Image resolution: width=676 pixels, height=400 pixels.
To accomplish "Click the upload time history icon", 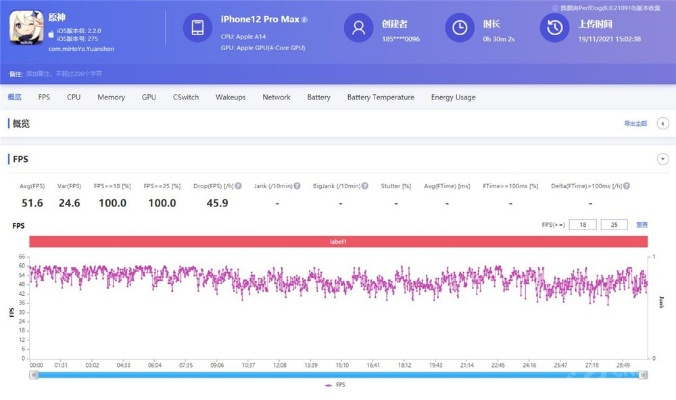I will click(x=554, y=28).
